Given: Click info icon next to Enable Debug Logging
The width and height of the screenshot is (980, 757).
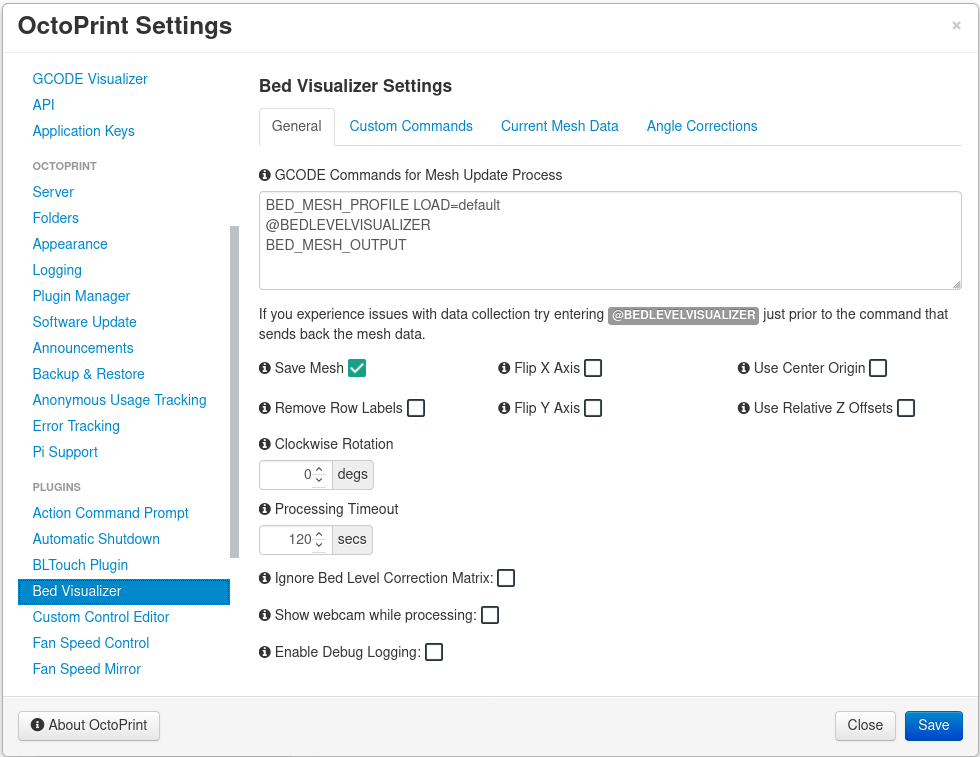Looking at the screenshot, I should (265, 653).
